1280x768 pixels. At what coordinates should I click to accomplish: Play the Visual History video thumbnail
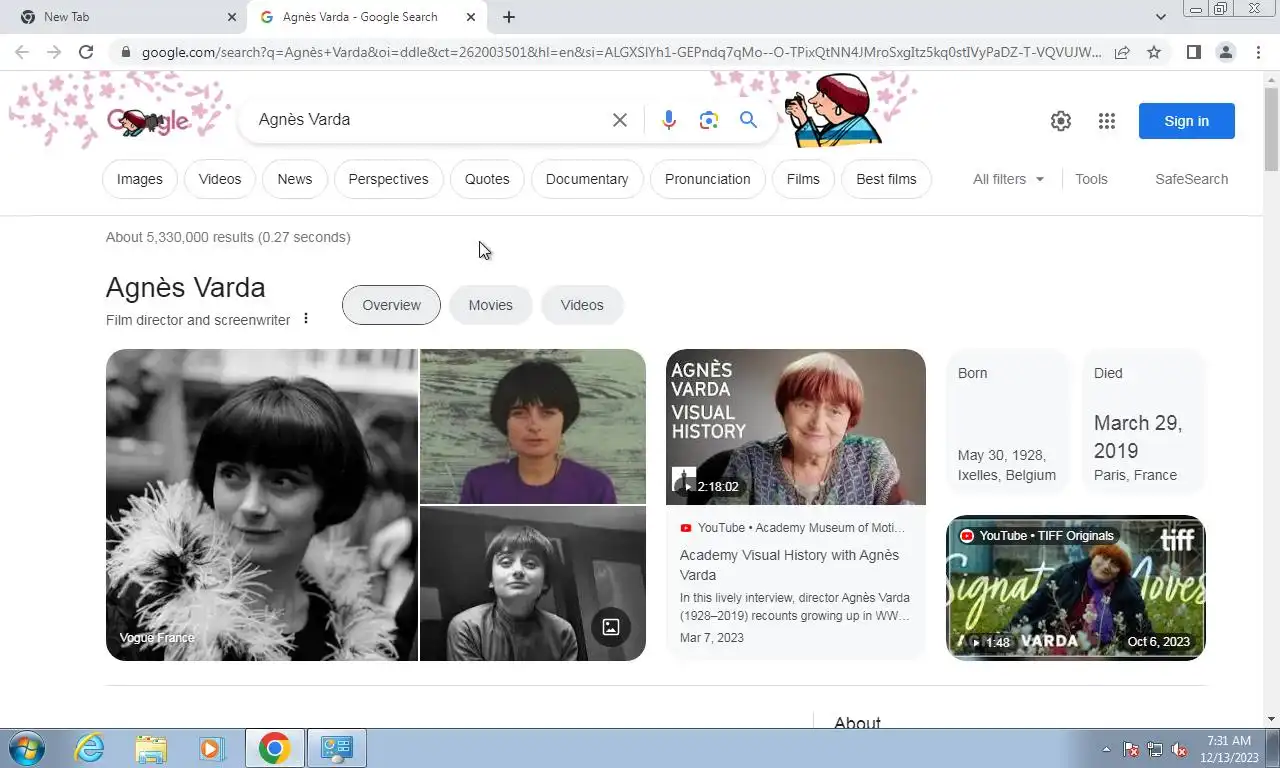coord(796,427)
